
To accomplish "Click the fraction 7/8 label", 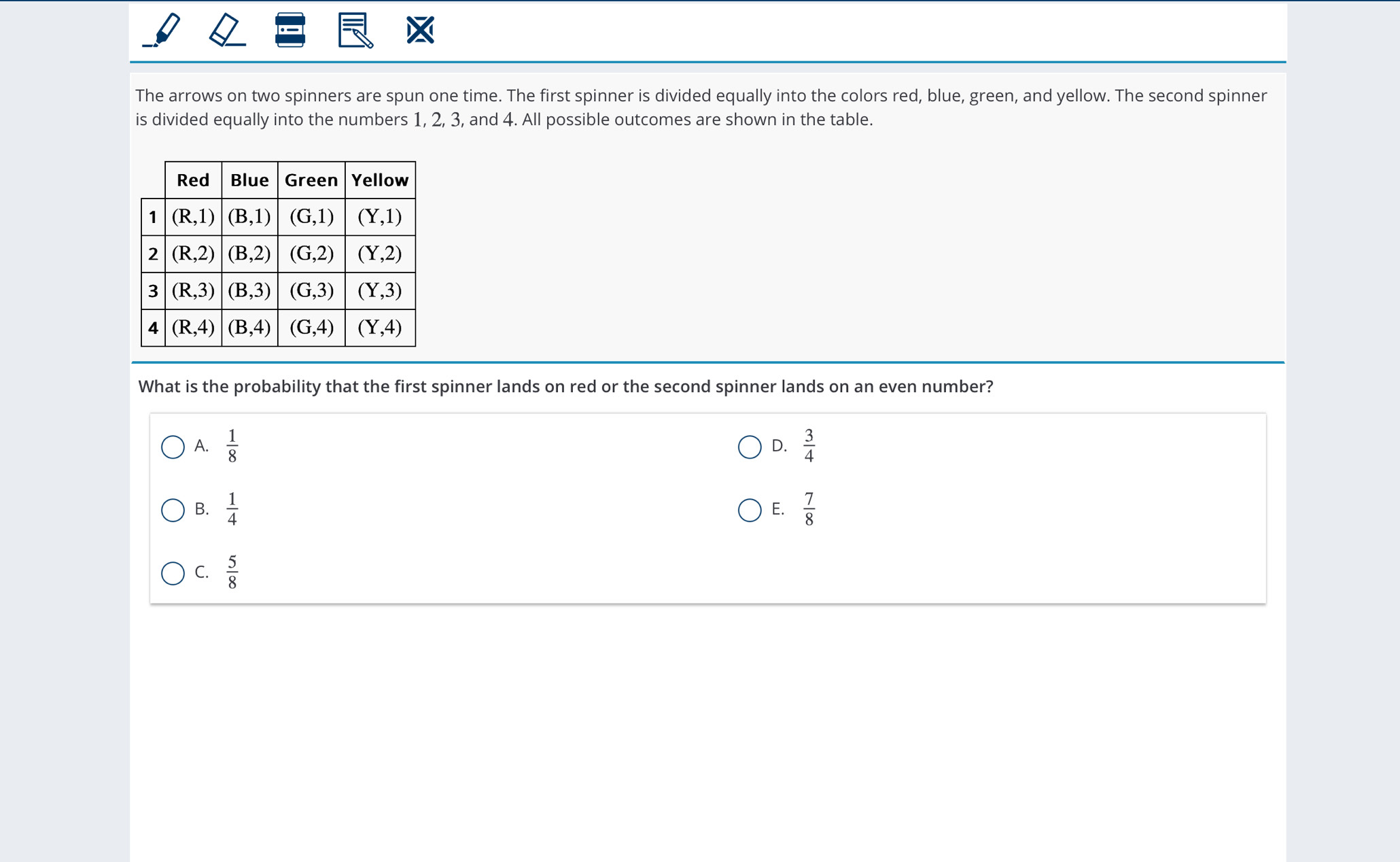I will point(809,509).
